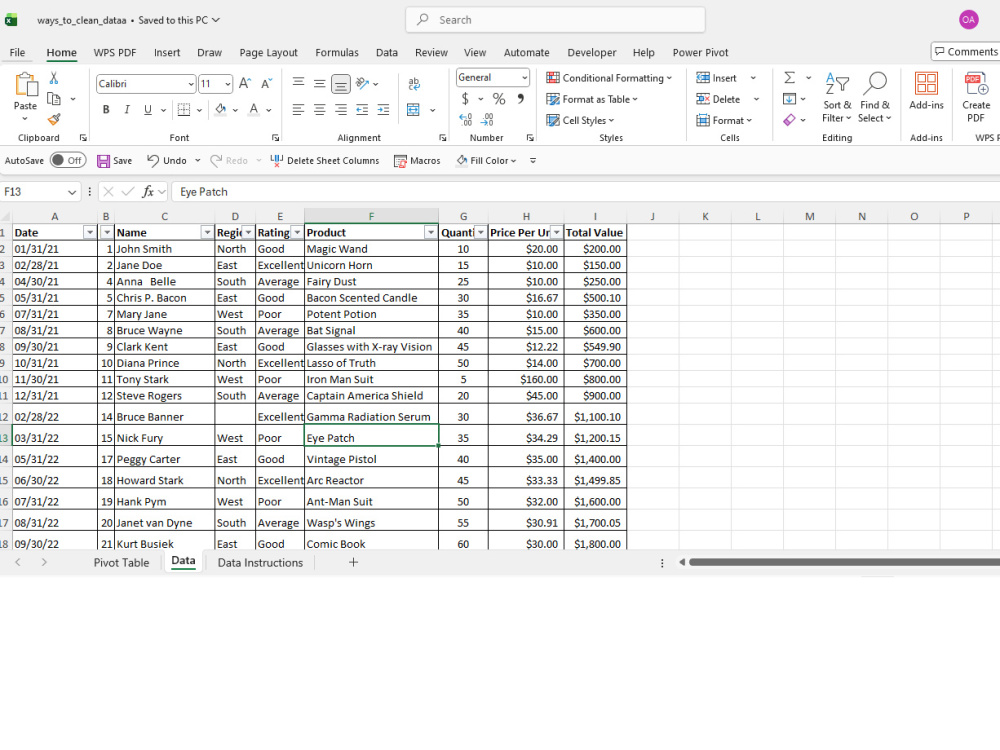The width and height of the screenshot is (1000, 750).
Task: Open the Date column filter dropdown
Action: point(90,232)
